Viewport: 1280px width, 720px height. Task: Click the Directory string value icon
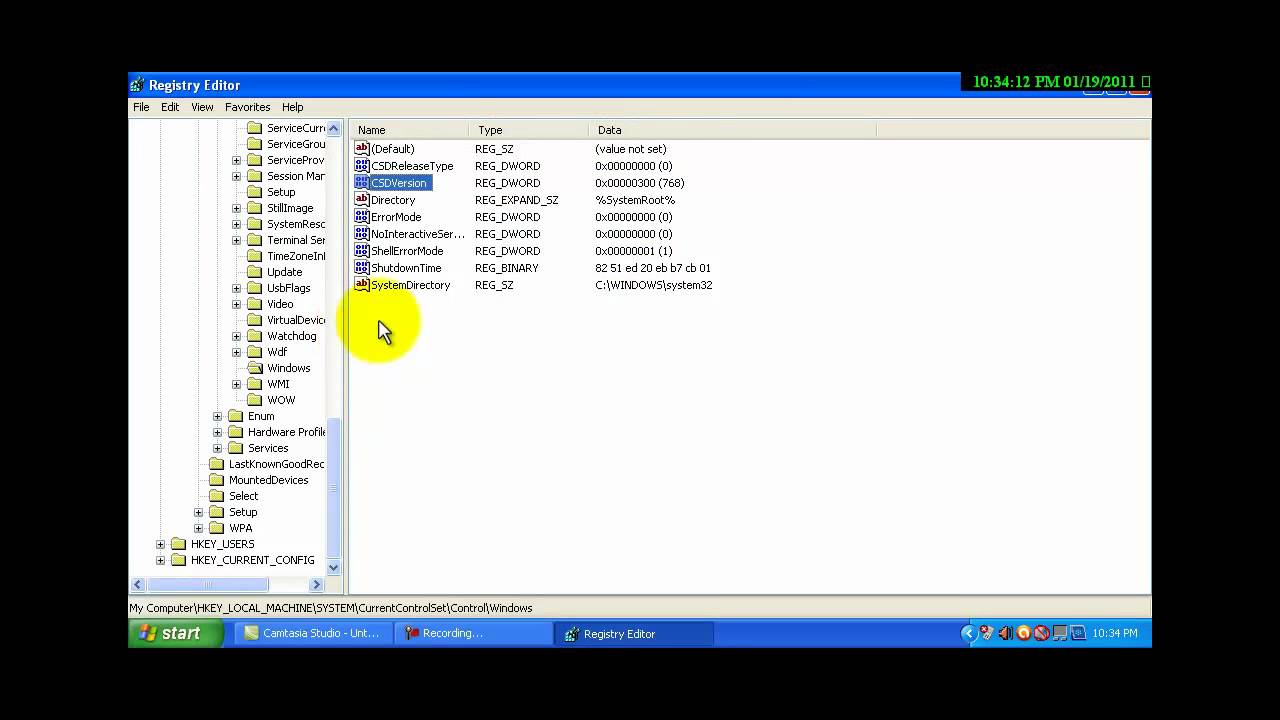coord(362,200)
